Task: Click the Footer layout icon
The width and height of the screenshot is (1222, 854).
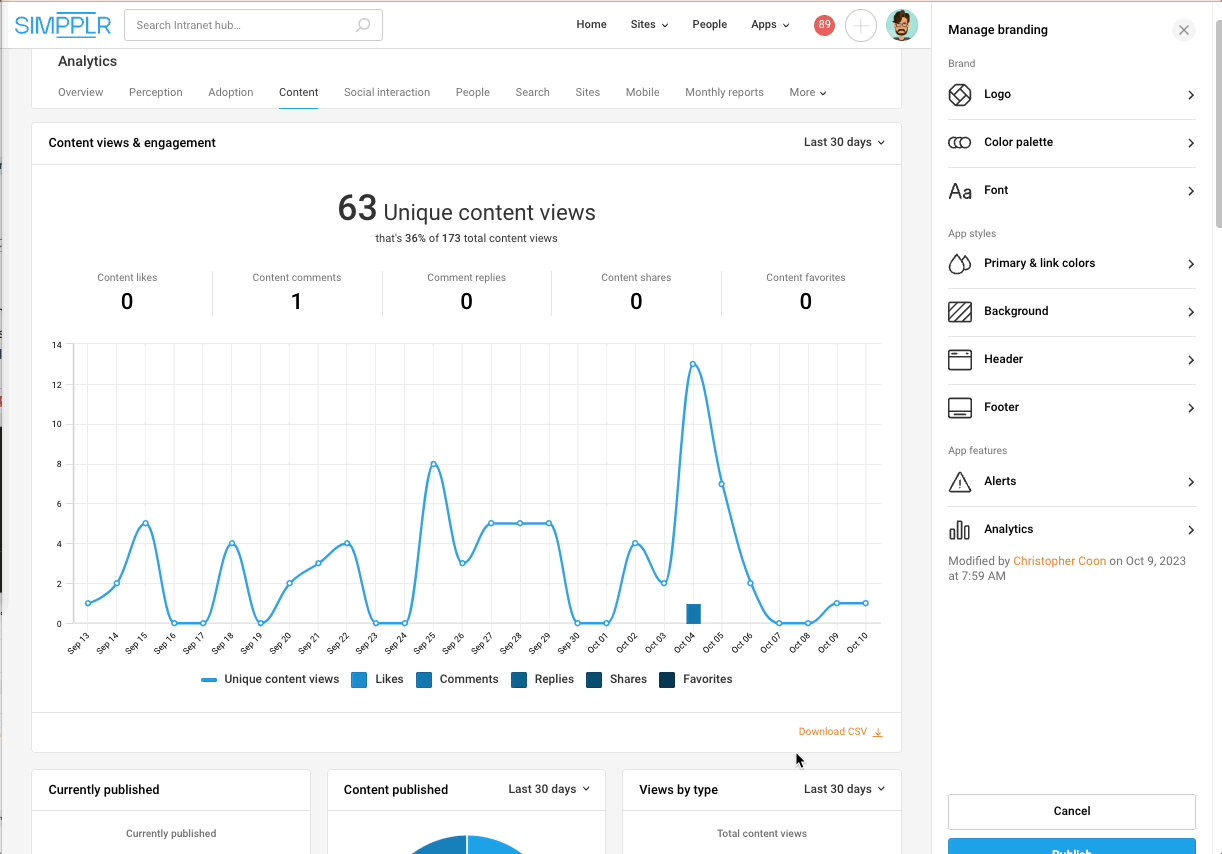Action: coord(960,408)
